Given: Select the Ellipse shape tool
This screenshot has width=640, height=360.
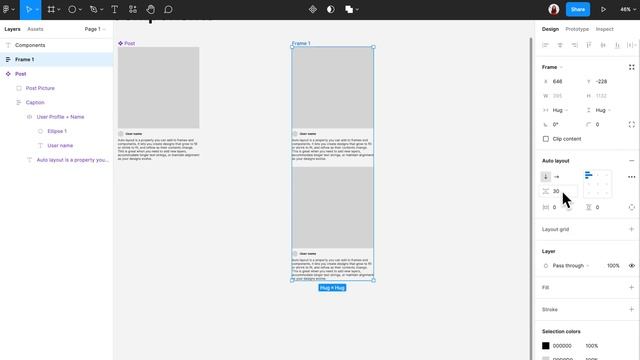Looking at the screenshot, I should tap(72, 9).
